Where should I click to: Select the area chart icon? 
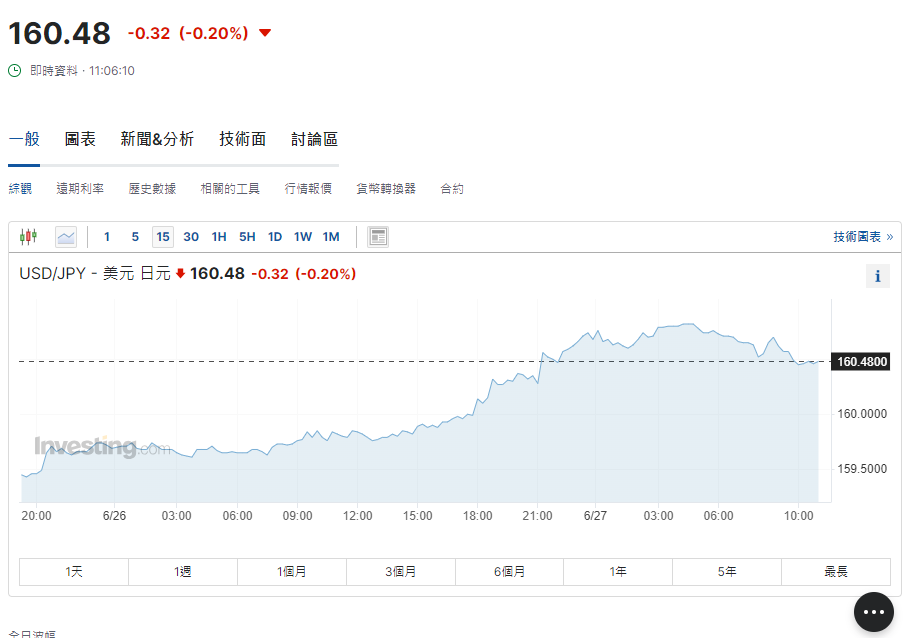[x=66, y=237]
